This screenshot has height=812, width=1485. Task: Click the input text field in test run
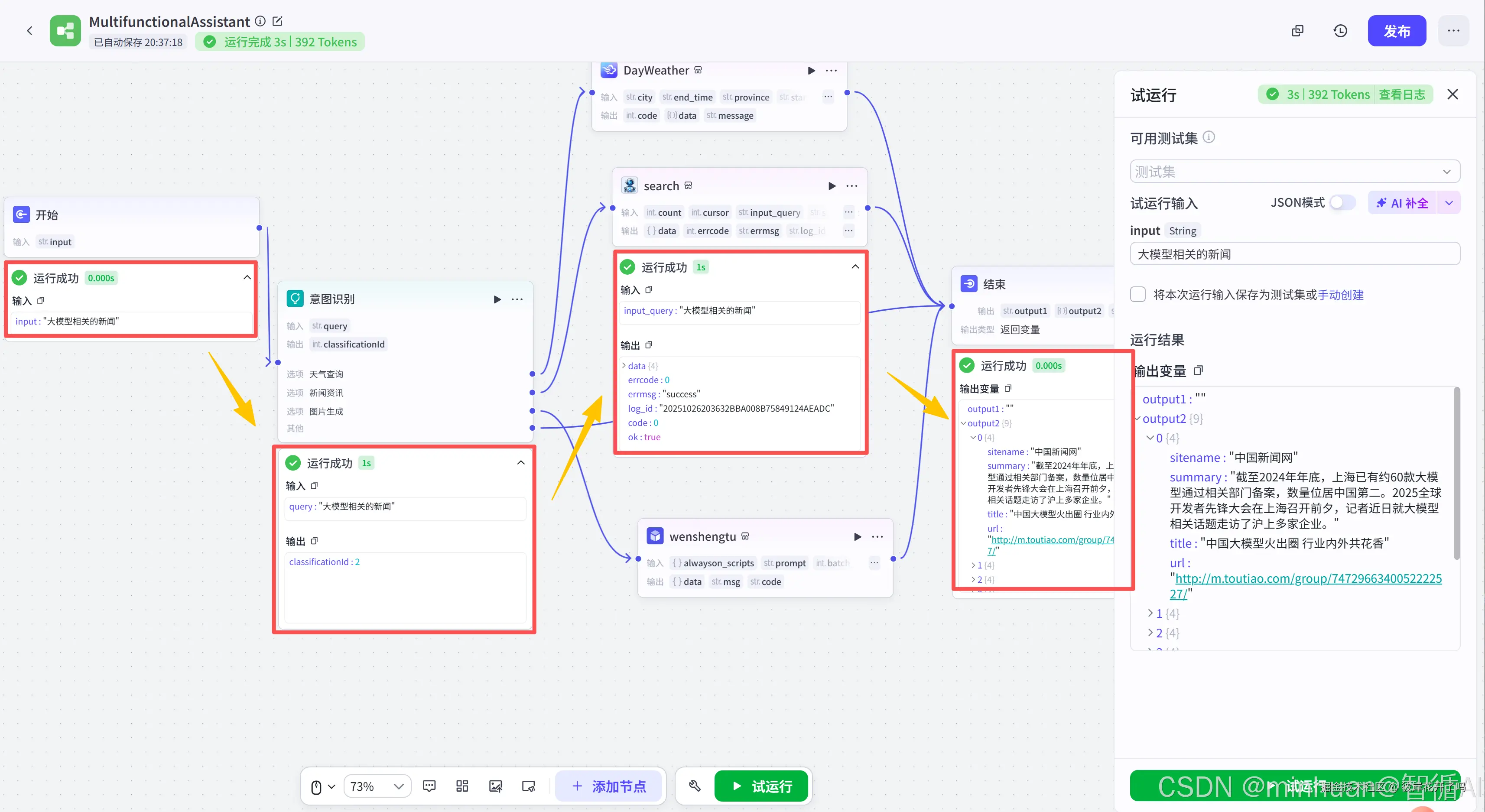[1294, 254]
